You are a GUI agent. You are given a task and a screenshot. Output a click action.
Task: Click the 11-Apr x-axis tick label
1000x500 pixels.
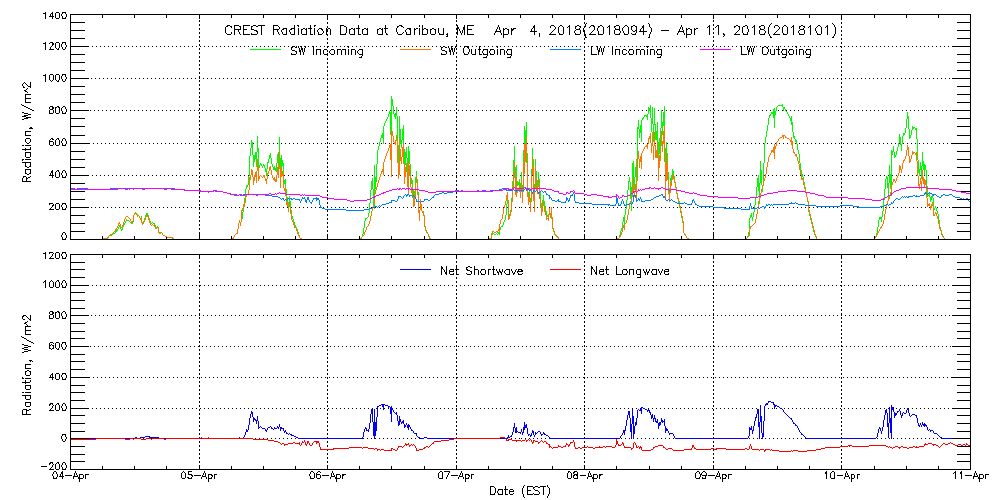coord(968,478)
